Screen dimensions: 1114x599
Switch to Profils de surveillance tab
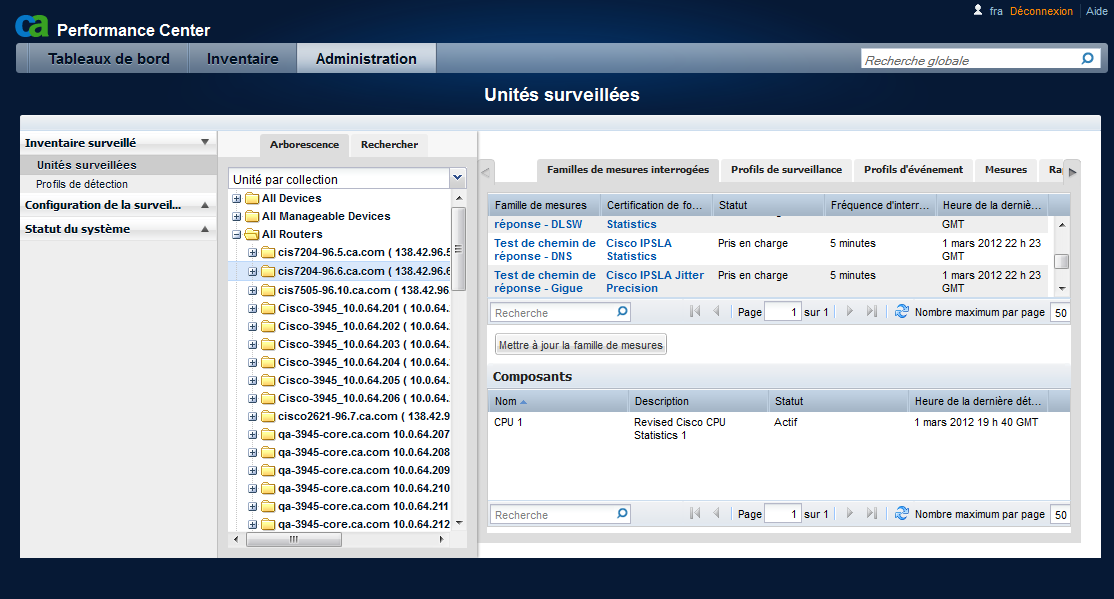tap(786, 170)
